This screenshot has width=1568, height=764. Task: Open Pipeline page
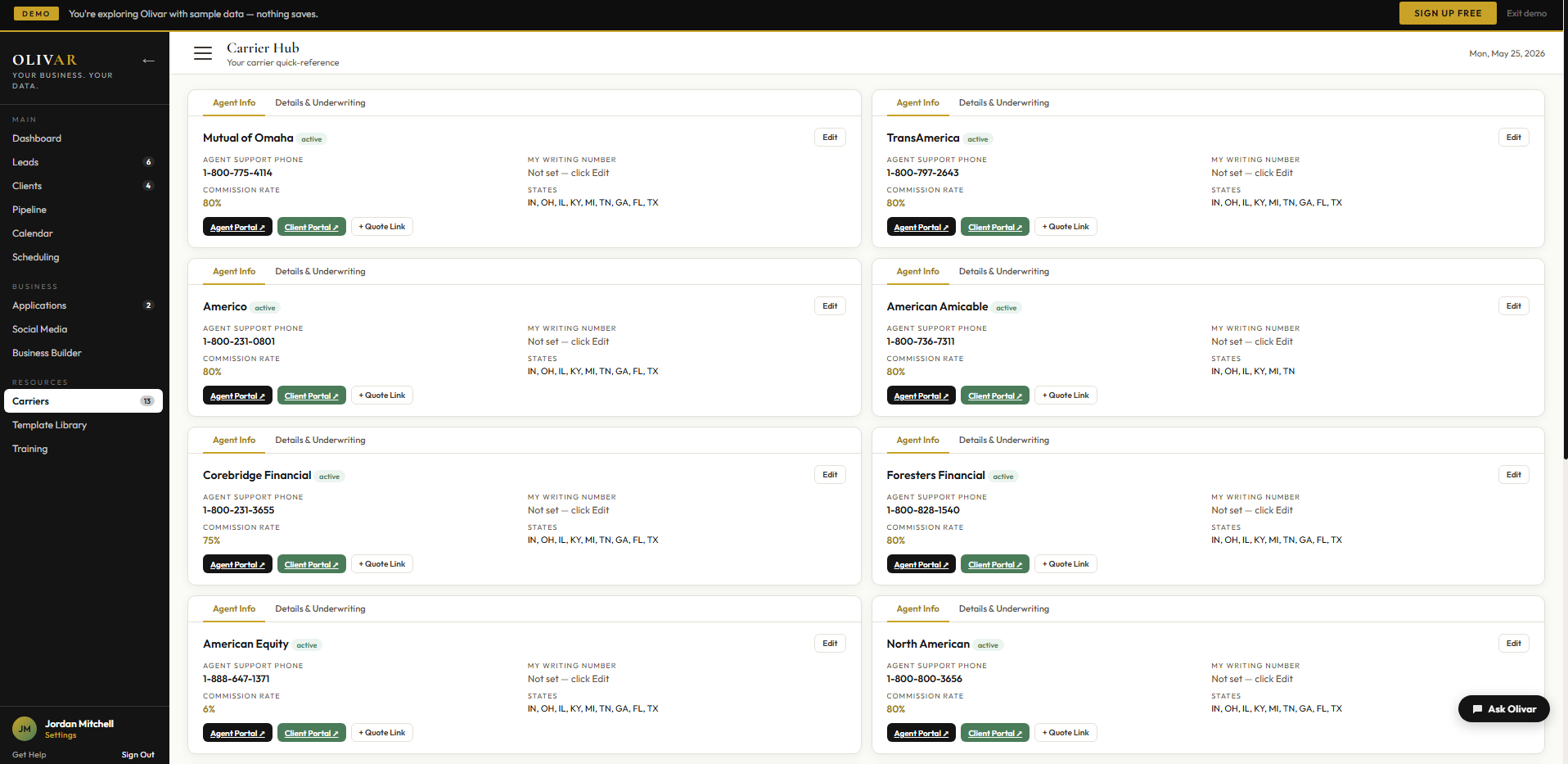pos(82,210)
